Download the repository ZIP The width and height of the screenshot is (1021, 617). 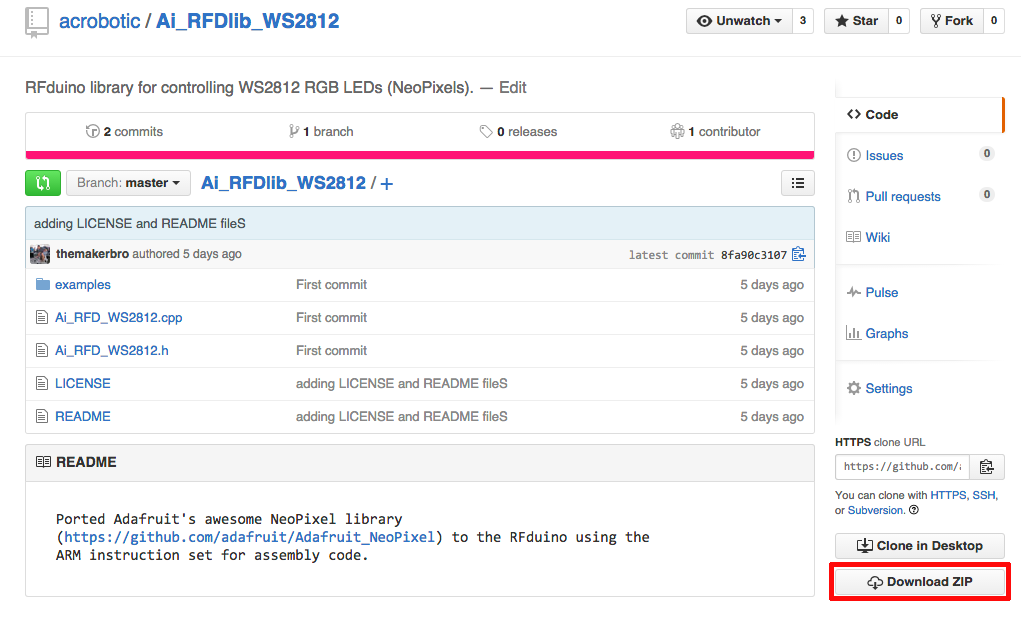pos(919,582)
